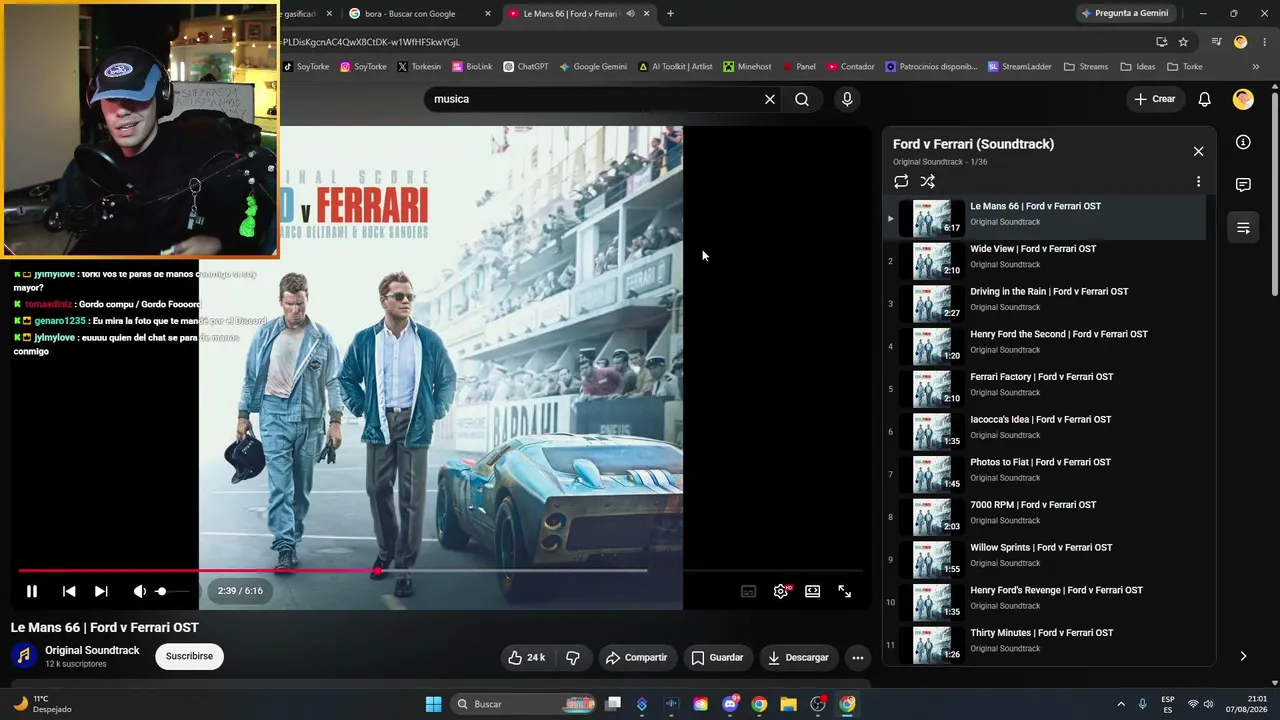Show more bookmarks with the overflow chevron
The image size is (1280, 720).
tap(1256, 67)
